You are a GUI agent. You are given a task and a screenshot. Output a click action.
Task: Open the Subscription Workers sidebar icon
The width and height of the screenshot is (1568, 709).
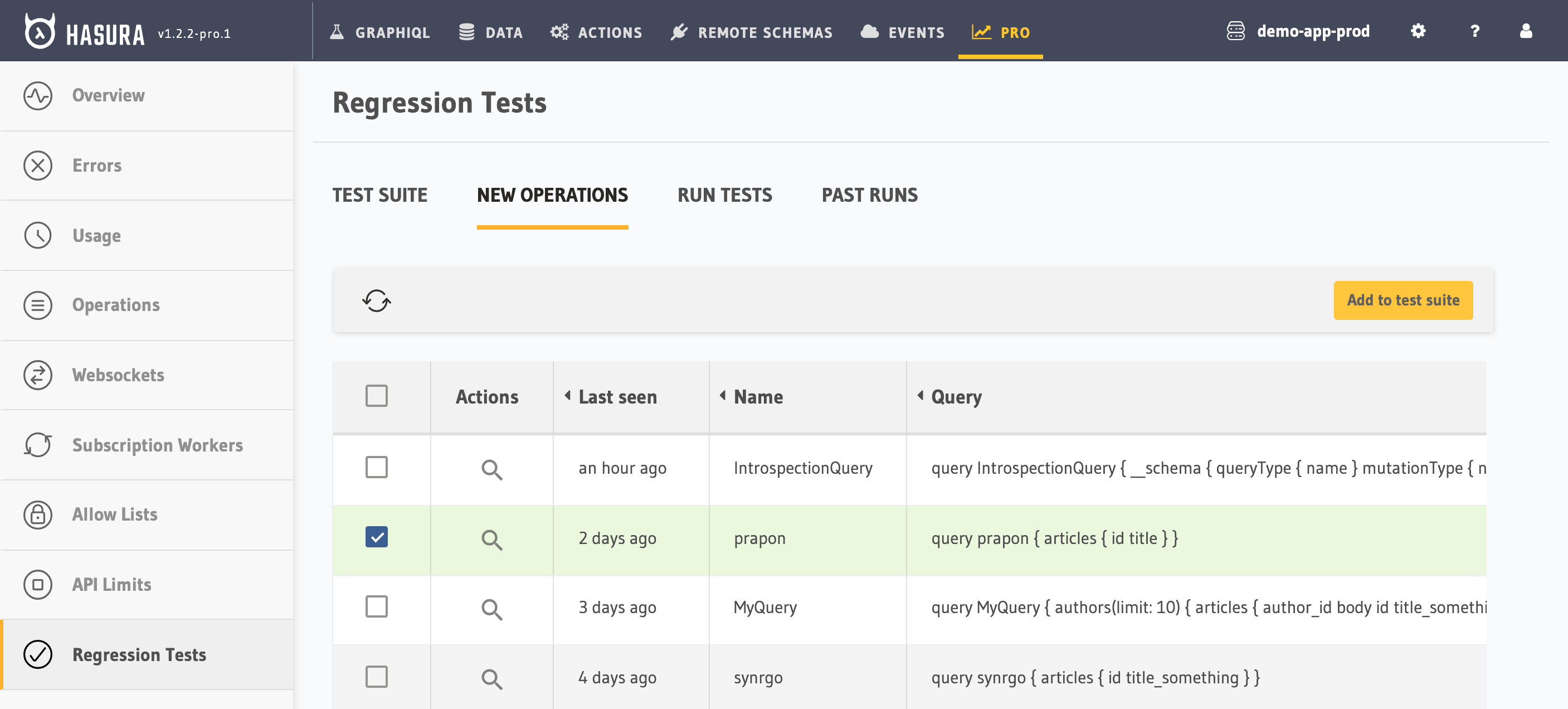pos(38,445)
